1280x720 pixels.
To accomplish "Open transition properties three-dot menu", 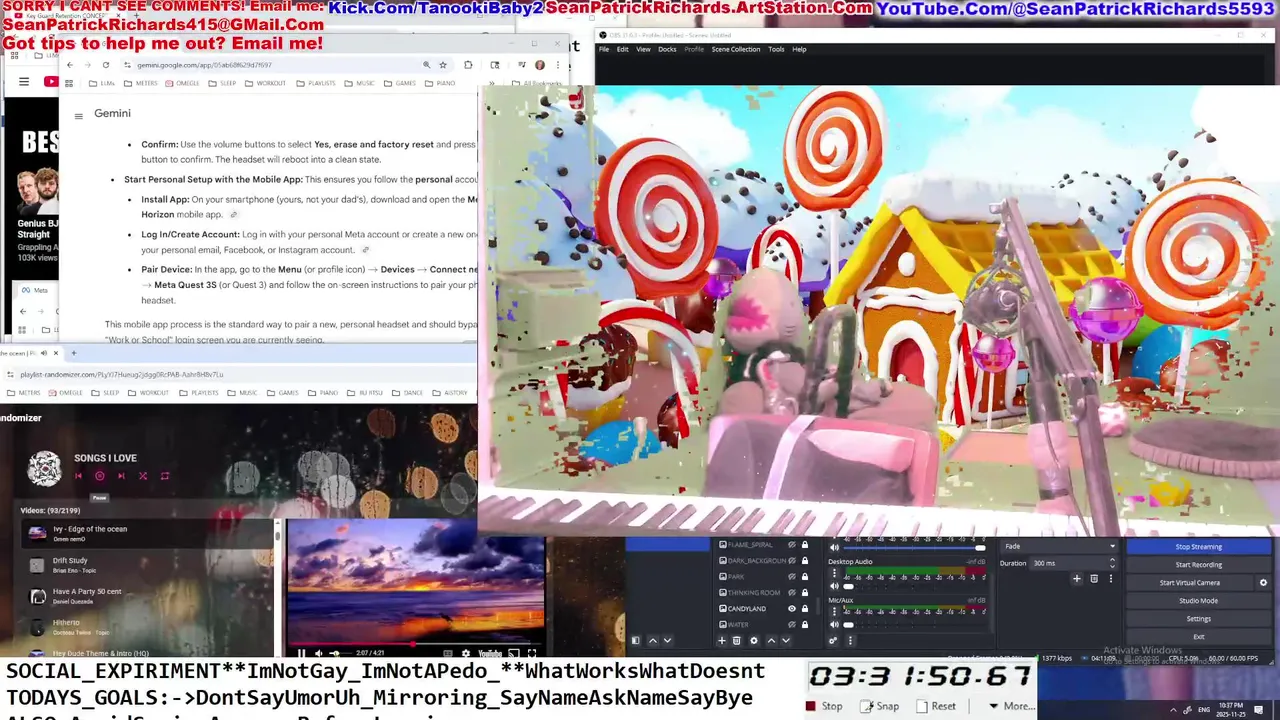I will click(x=1111, y=579).
